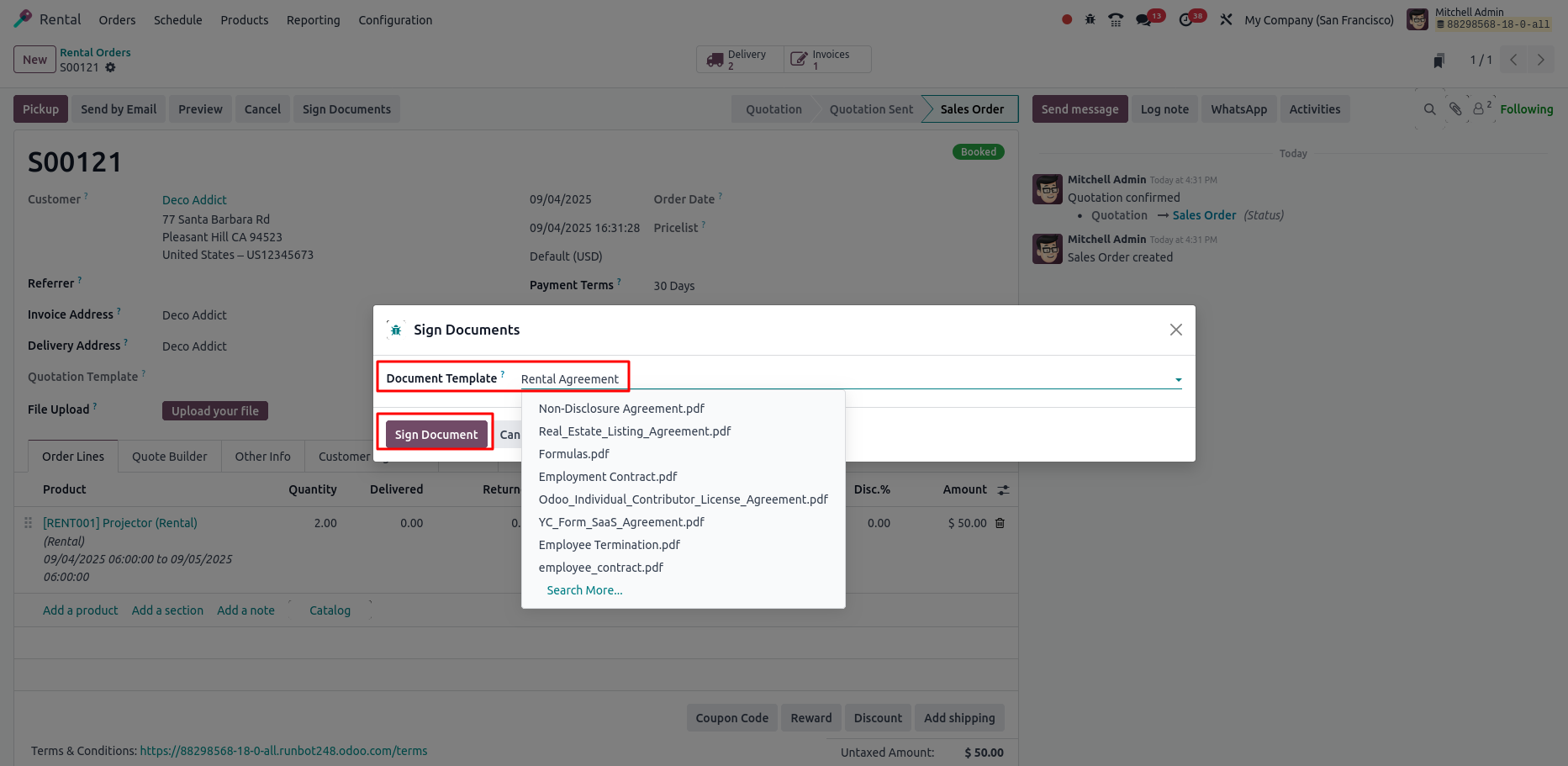Open the Activities button in chatter
Screen dimensions: 1568x766
[1315, 109]
